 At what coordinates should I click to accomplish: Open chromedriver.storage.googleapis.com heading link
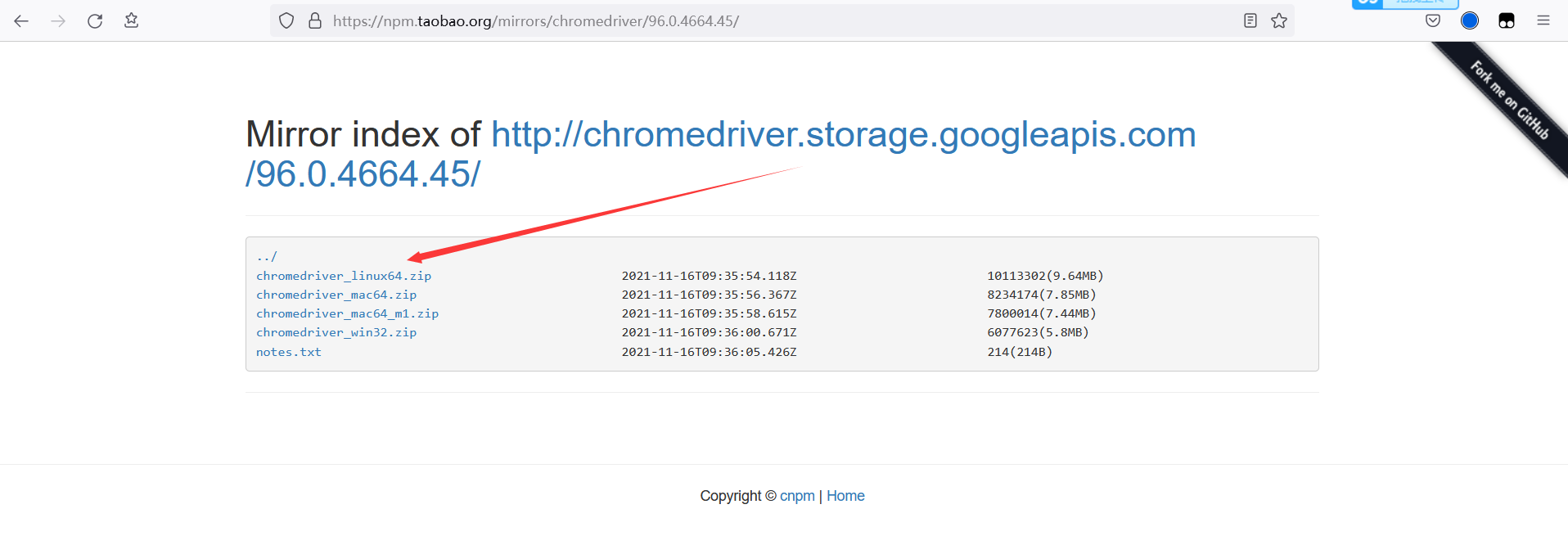click(720, 154)
